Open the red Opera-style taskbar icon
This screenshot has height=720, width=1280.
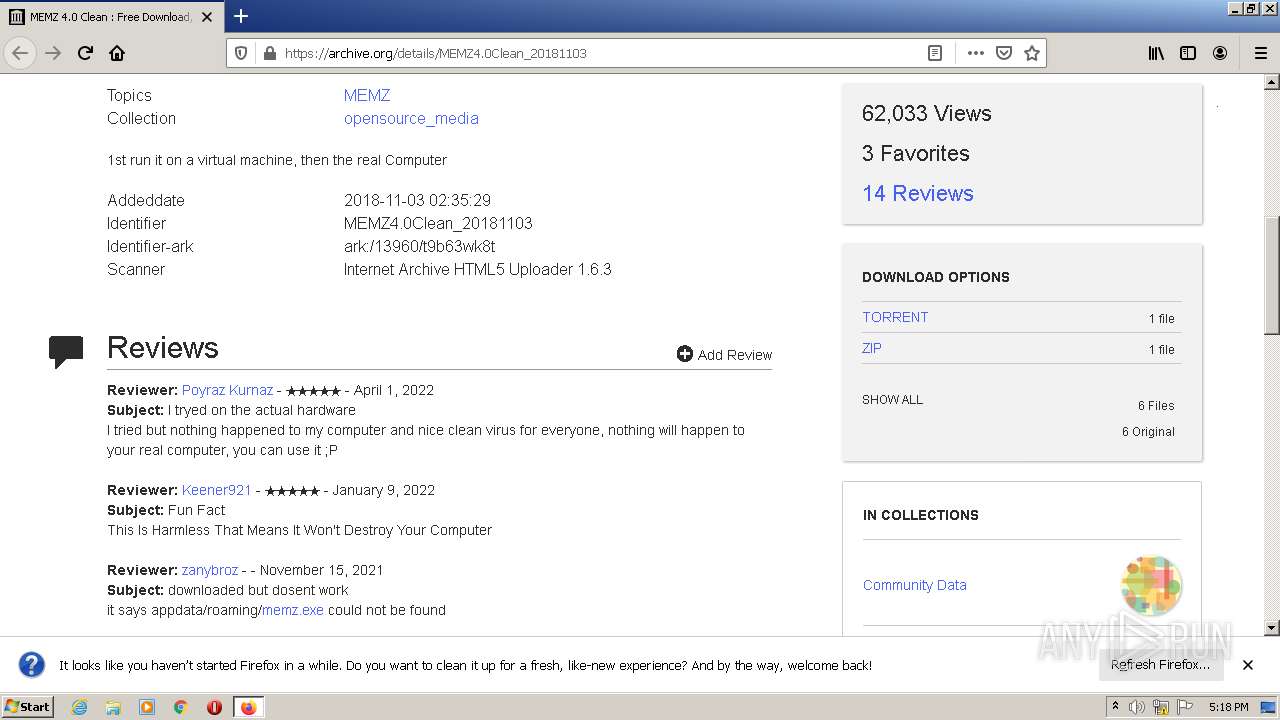pyautogui.click(x=214, y=707)
